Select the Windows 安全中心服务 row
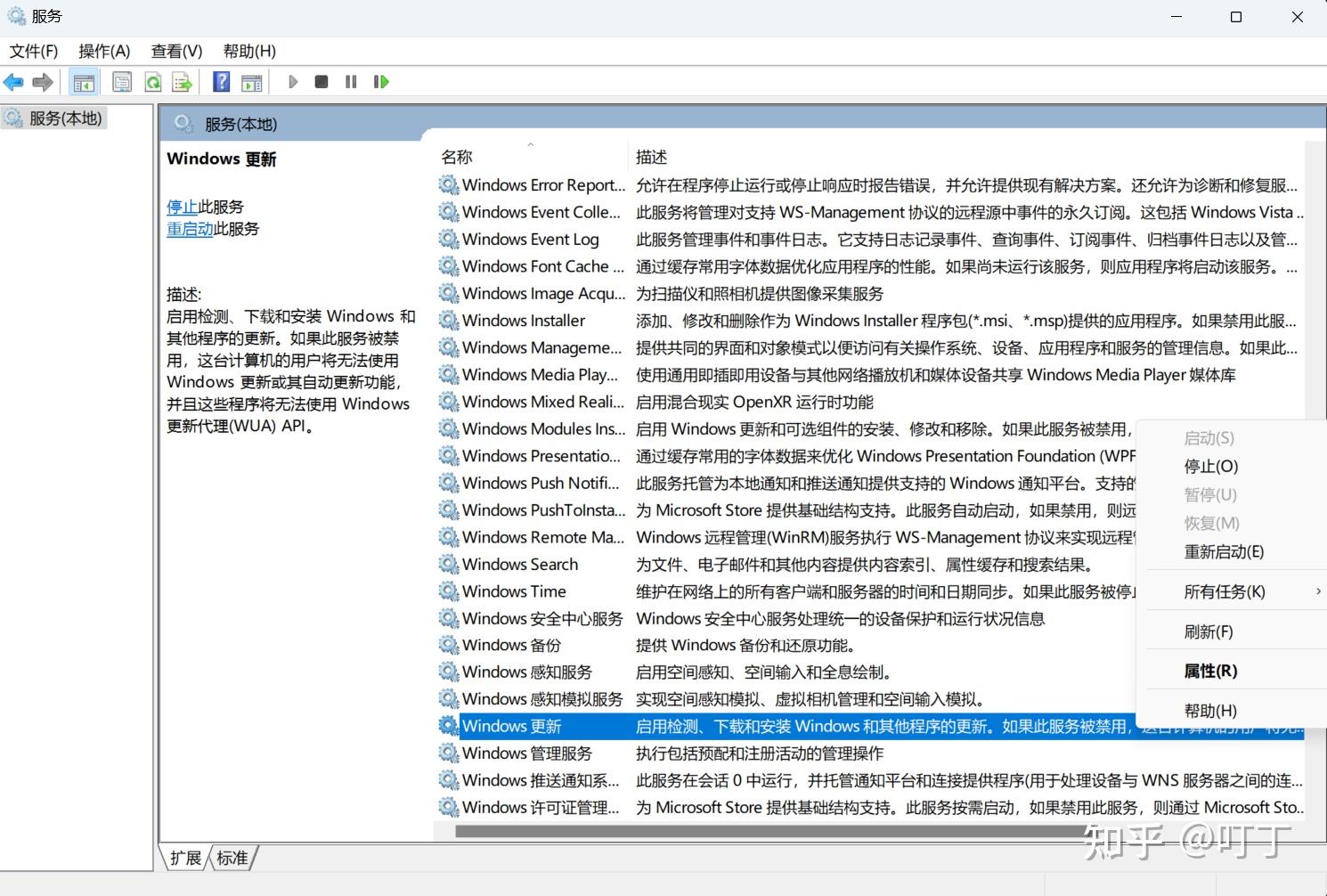This screenshot has width=1327, height=896. pos(542,619)
